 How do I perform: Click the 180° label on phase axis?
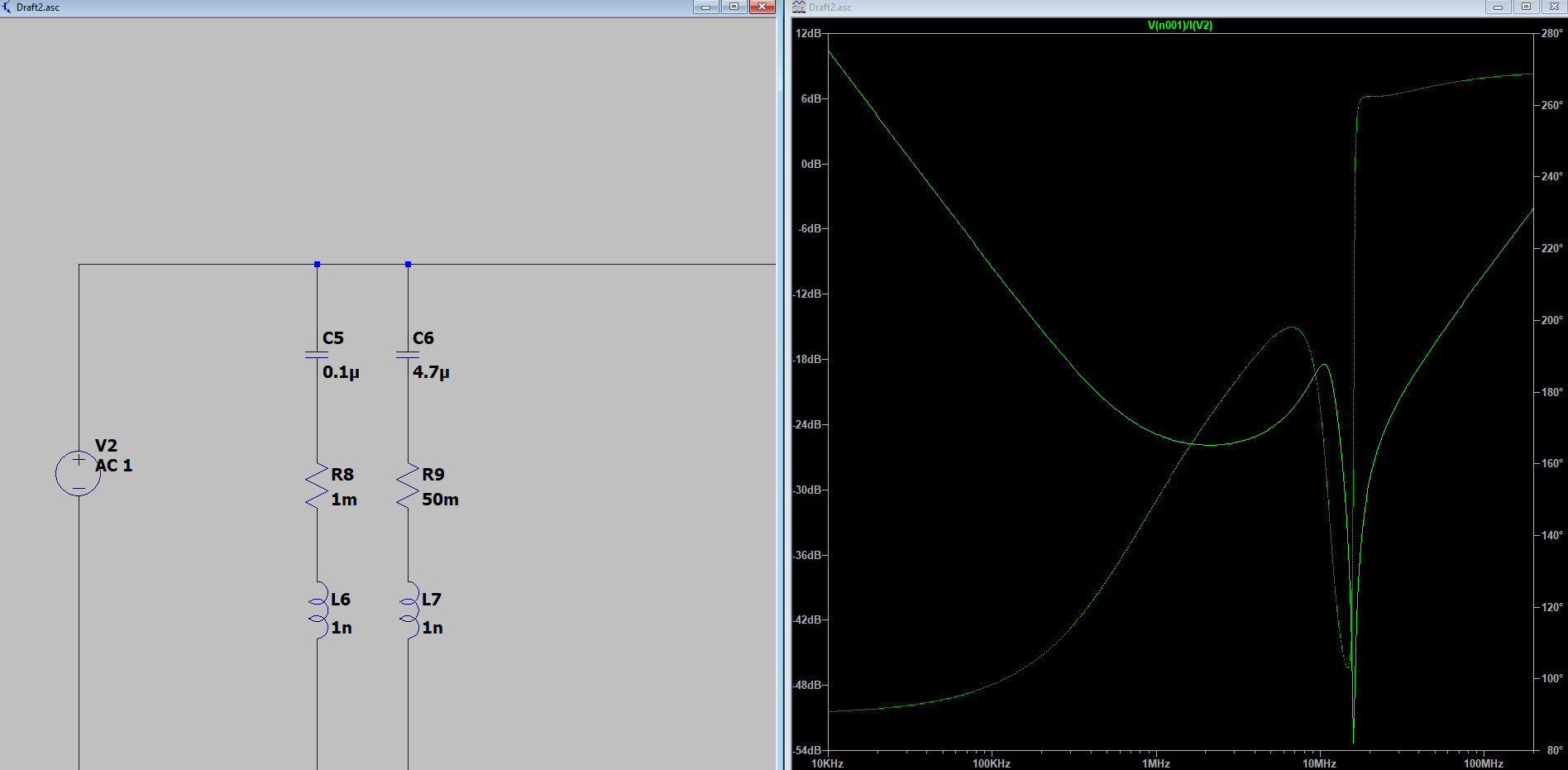pyautogui.click(x=1551, y=392)
